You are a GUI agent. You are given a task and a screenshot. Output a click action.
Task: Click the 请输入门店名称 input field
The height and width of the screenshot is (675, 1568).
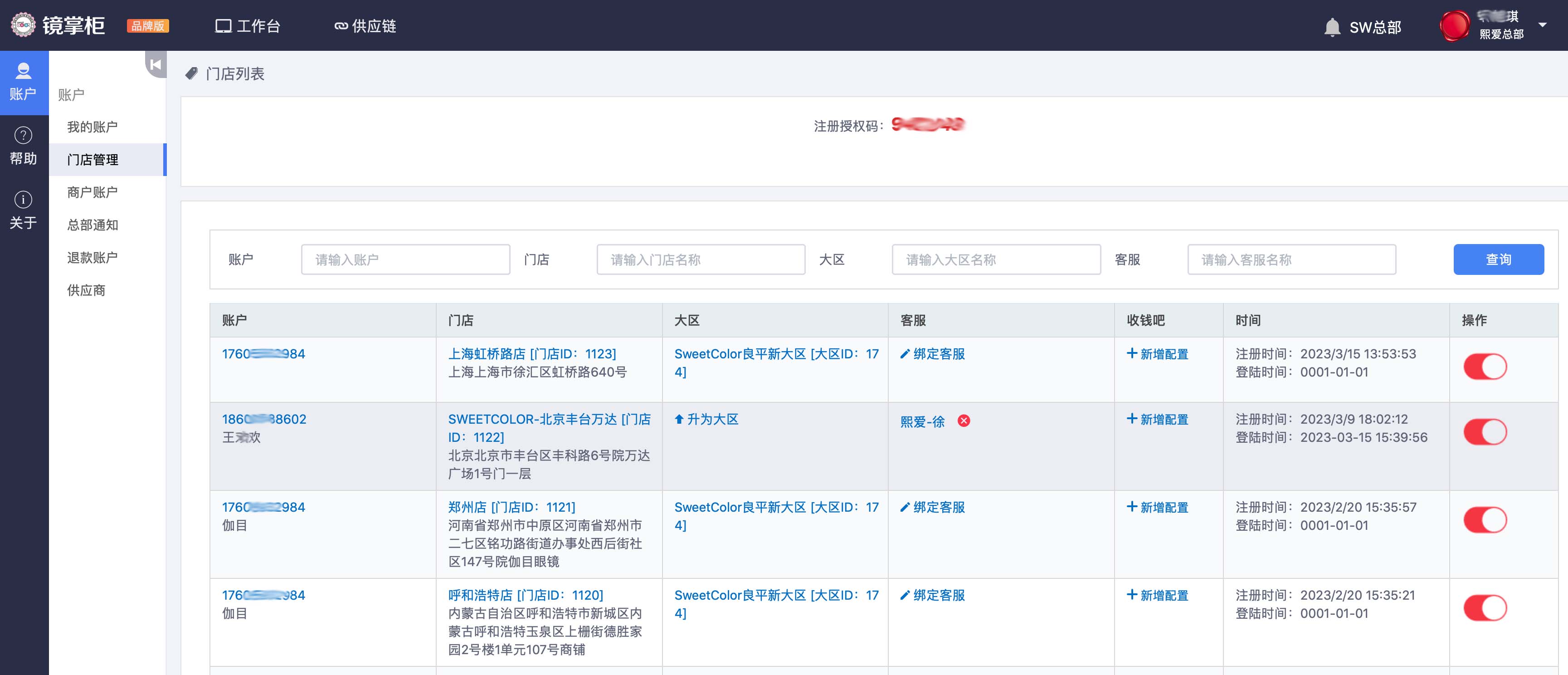701,259
